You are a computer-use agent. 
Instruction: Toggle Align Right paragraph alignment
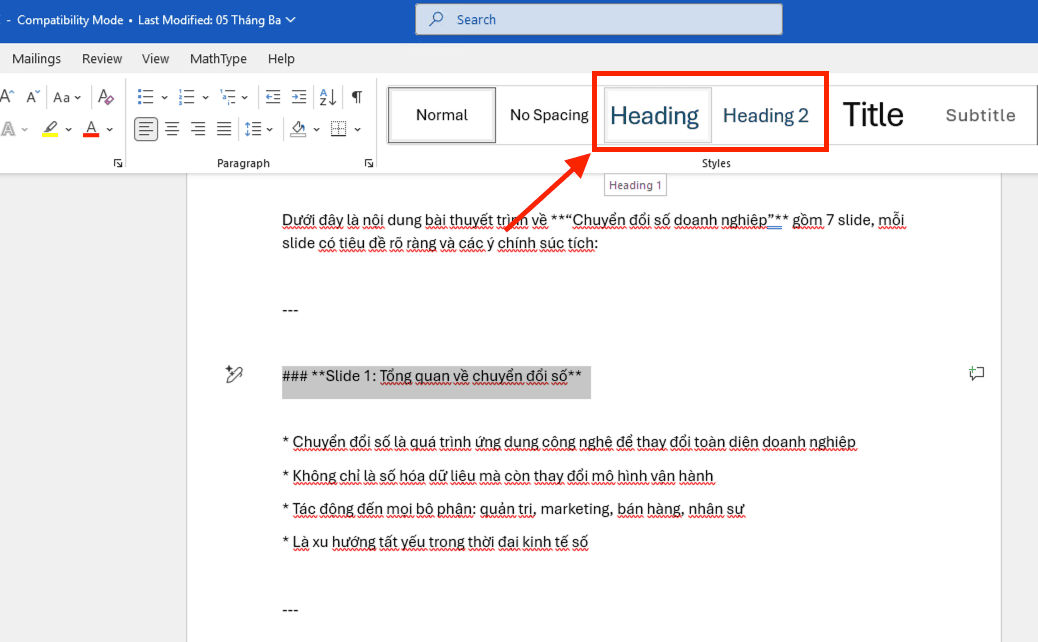pos(198,129)
